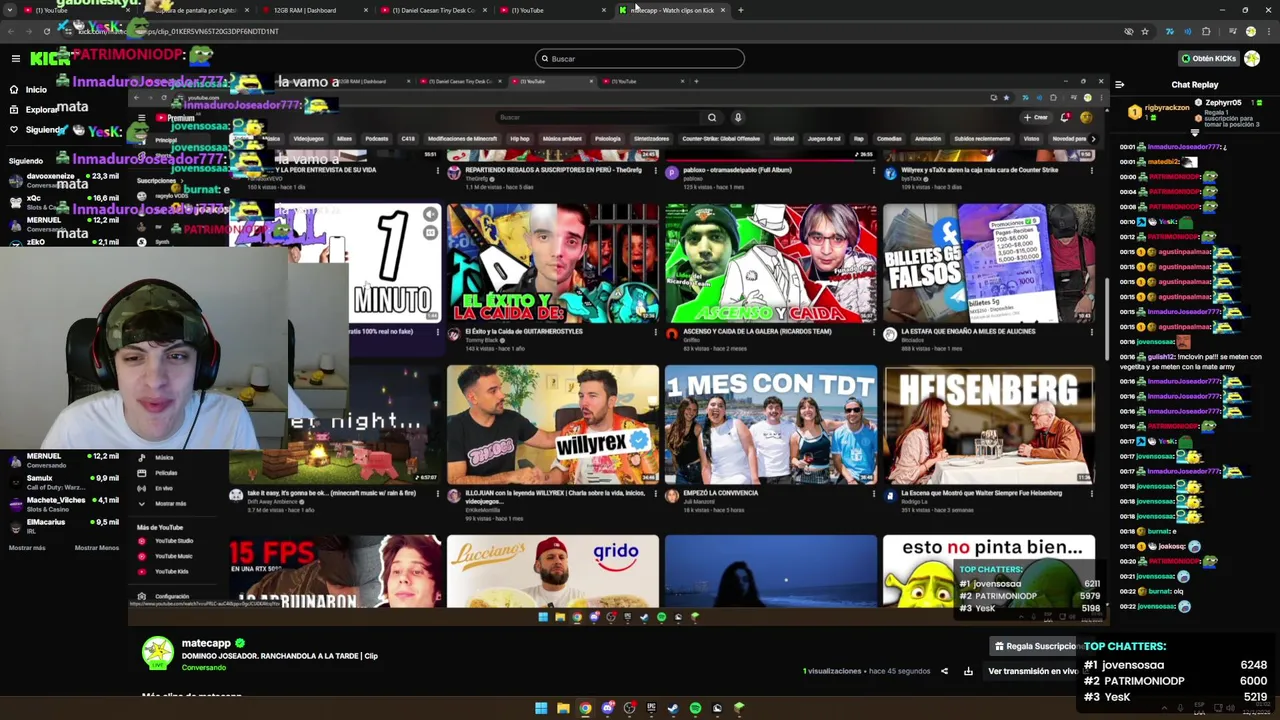Reload the page
This screenshot has width=1280, height=720.
tap(46, 31)
